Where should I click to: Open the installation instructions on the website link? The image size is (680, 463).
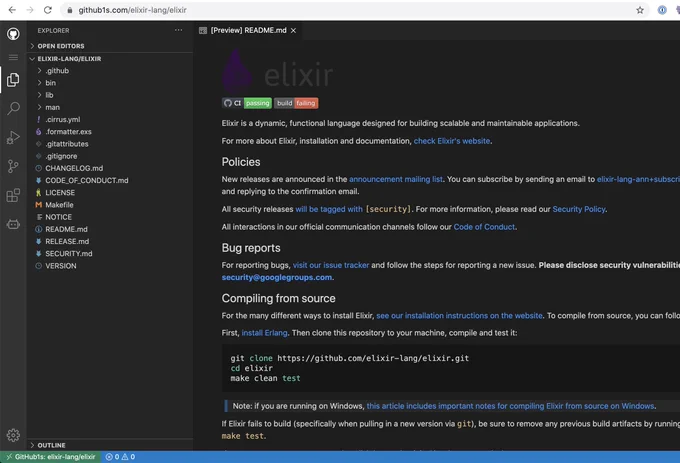pyautogui.click(x=459, y=316)
